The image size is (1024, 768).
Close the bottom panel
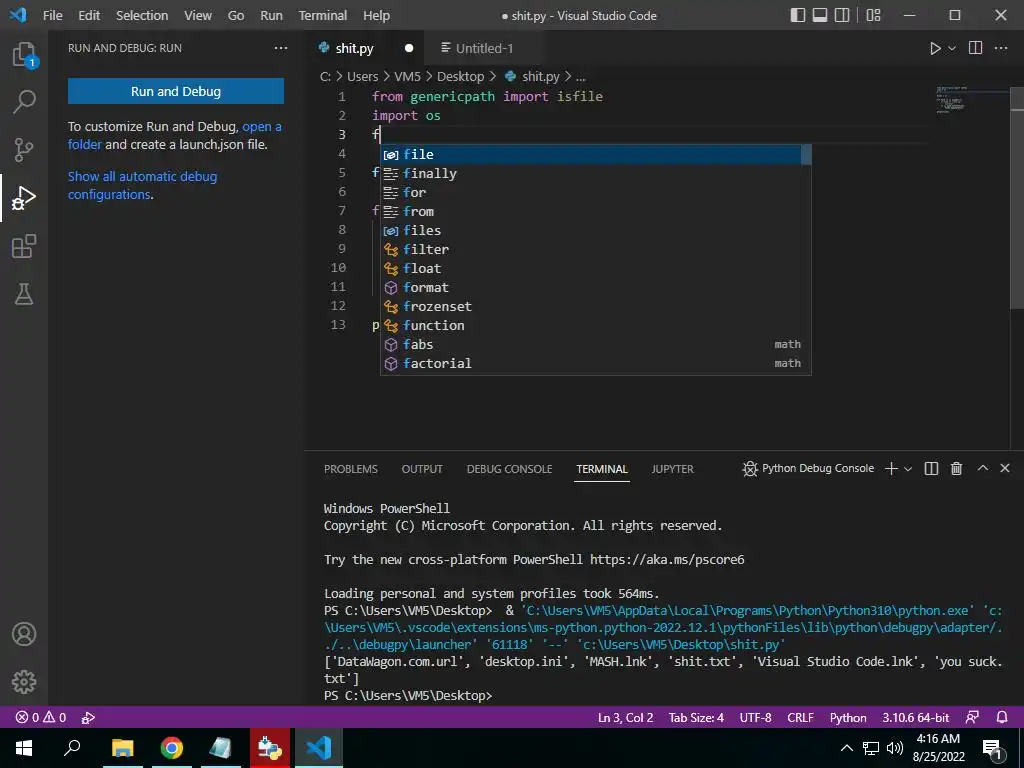(x=1004, y=468)
